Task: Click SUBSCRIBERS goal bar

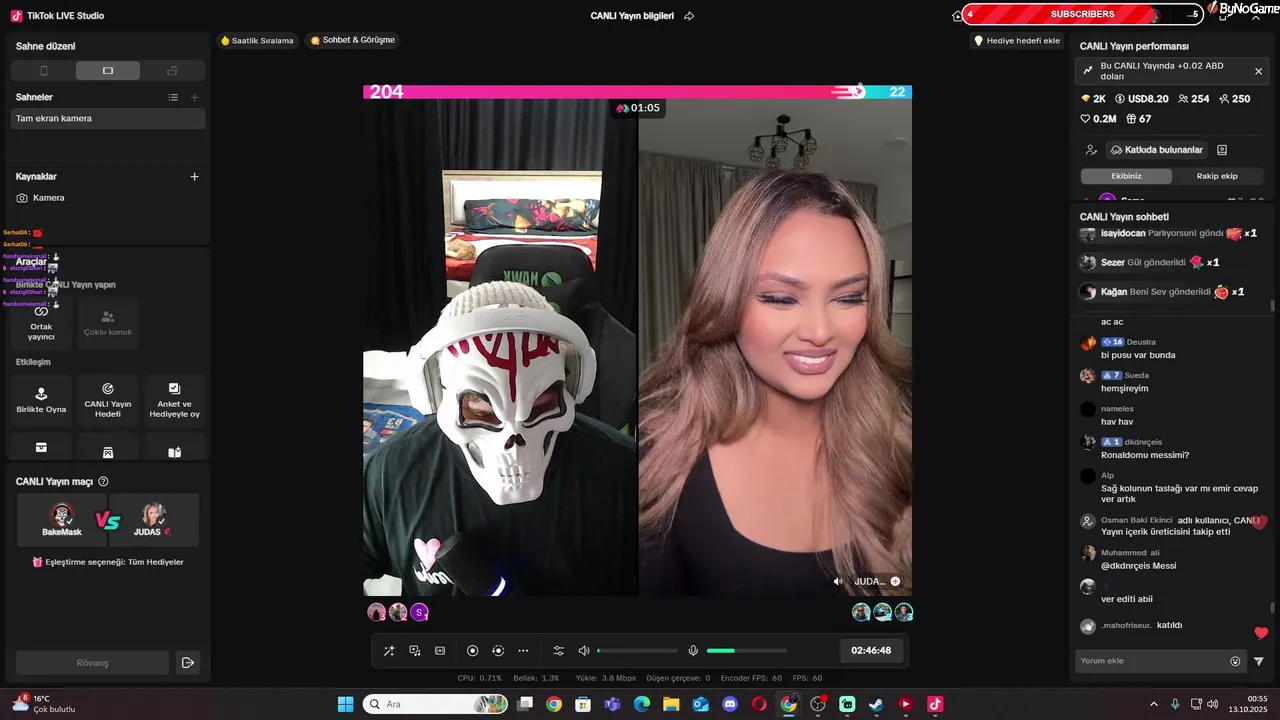Action: tap(1082, 14)
